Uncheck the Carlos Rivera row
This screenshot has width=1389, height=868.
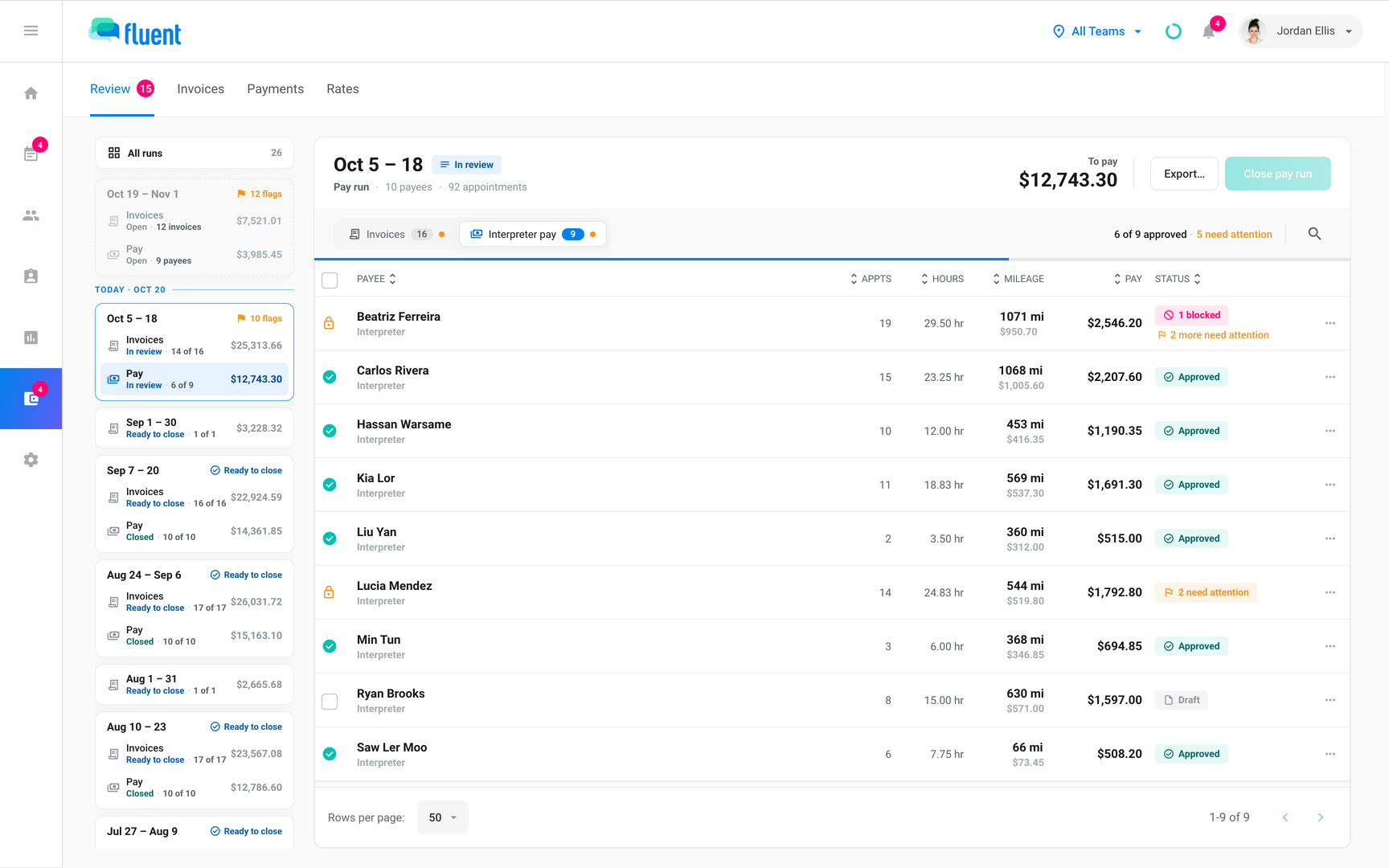click(330, 377)
